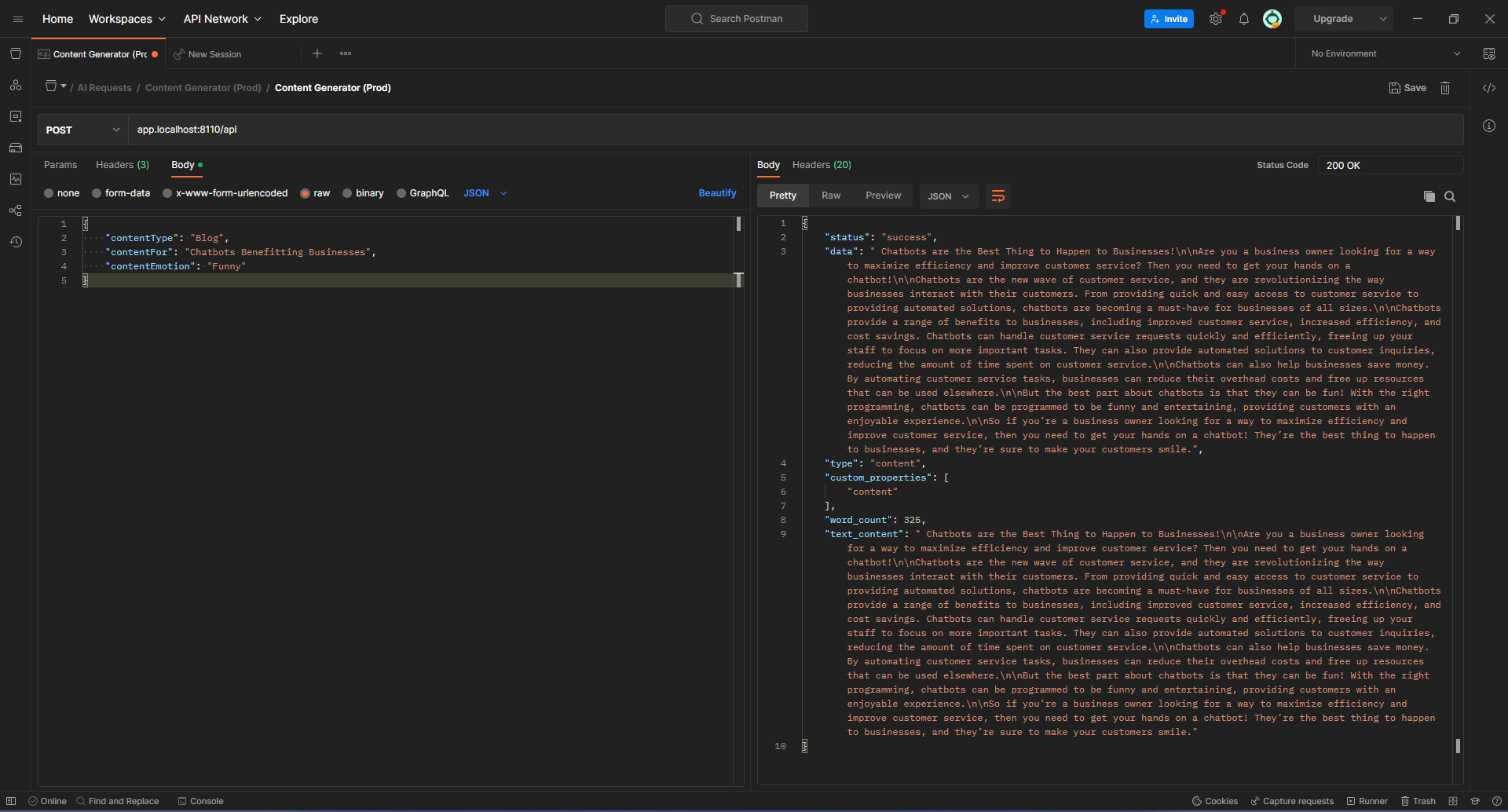Open Monitors icon in left sidebar
The height and width of the screenshot is (812, 1508).
[16, 179]
